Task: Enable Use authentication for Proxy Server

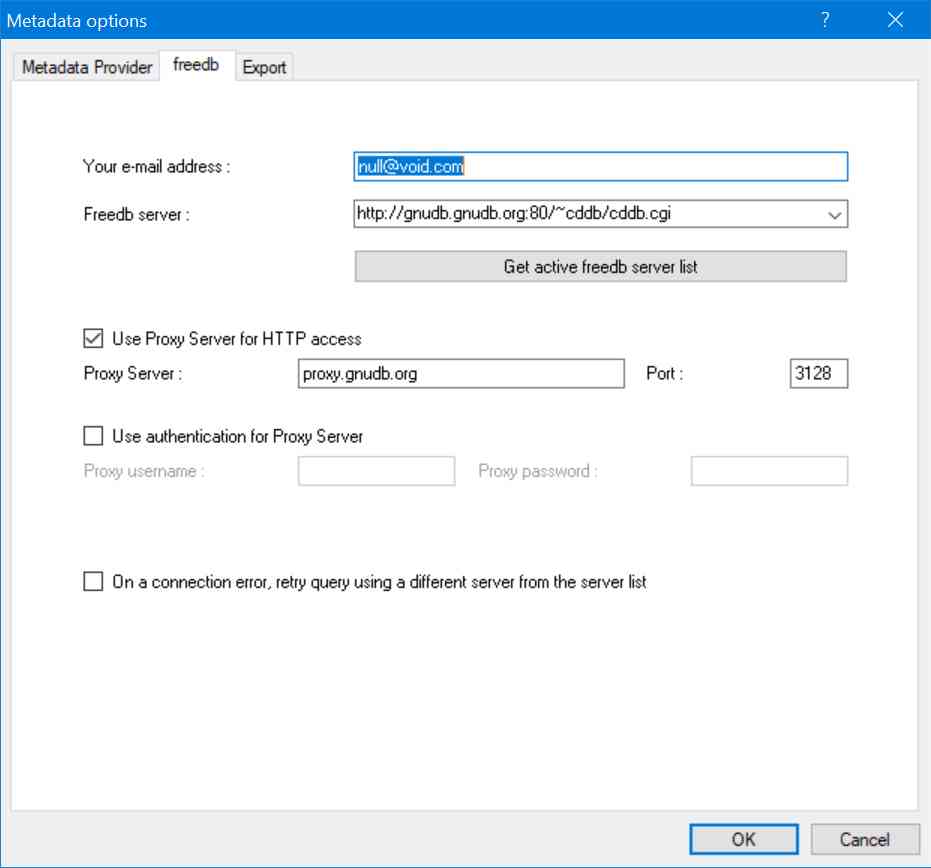Action: tap(93, 436)
